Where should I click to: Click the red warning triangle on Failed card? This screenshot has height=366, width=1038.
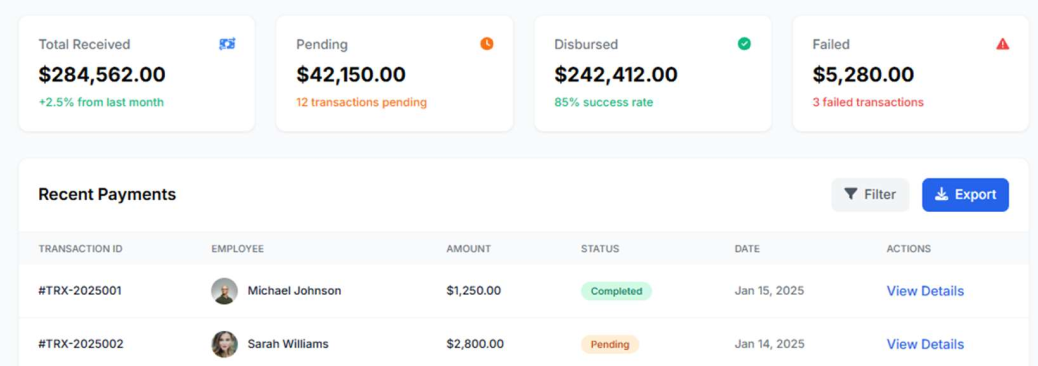coord(1002,44)
